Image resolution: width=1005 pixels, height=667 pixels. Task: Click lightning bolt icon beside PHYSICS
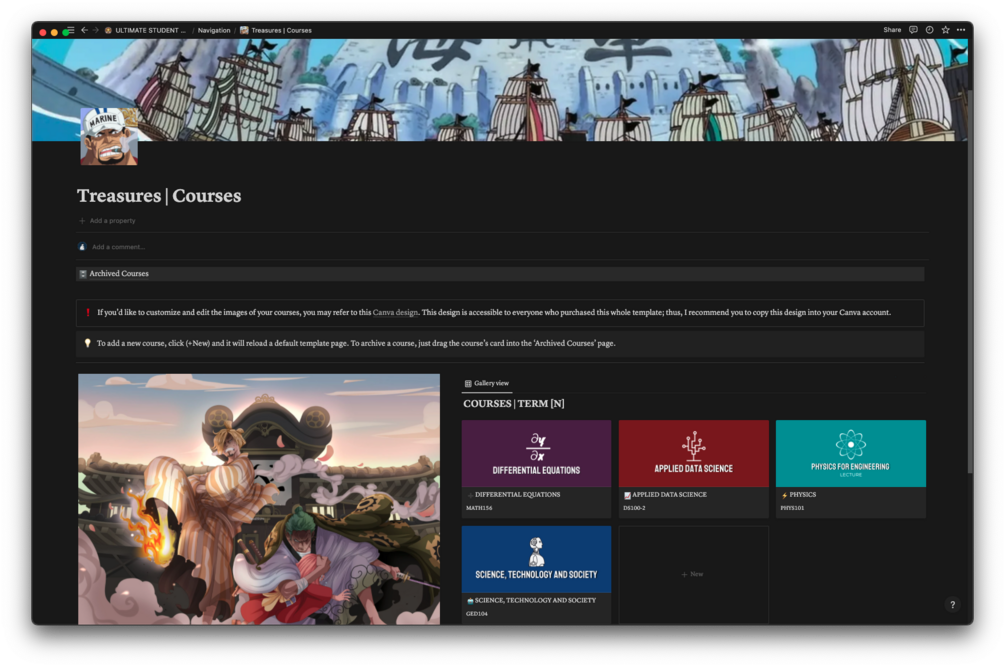784,495
